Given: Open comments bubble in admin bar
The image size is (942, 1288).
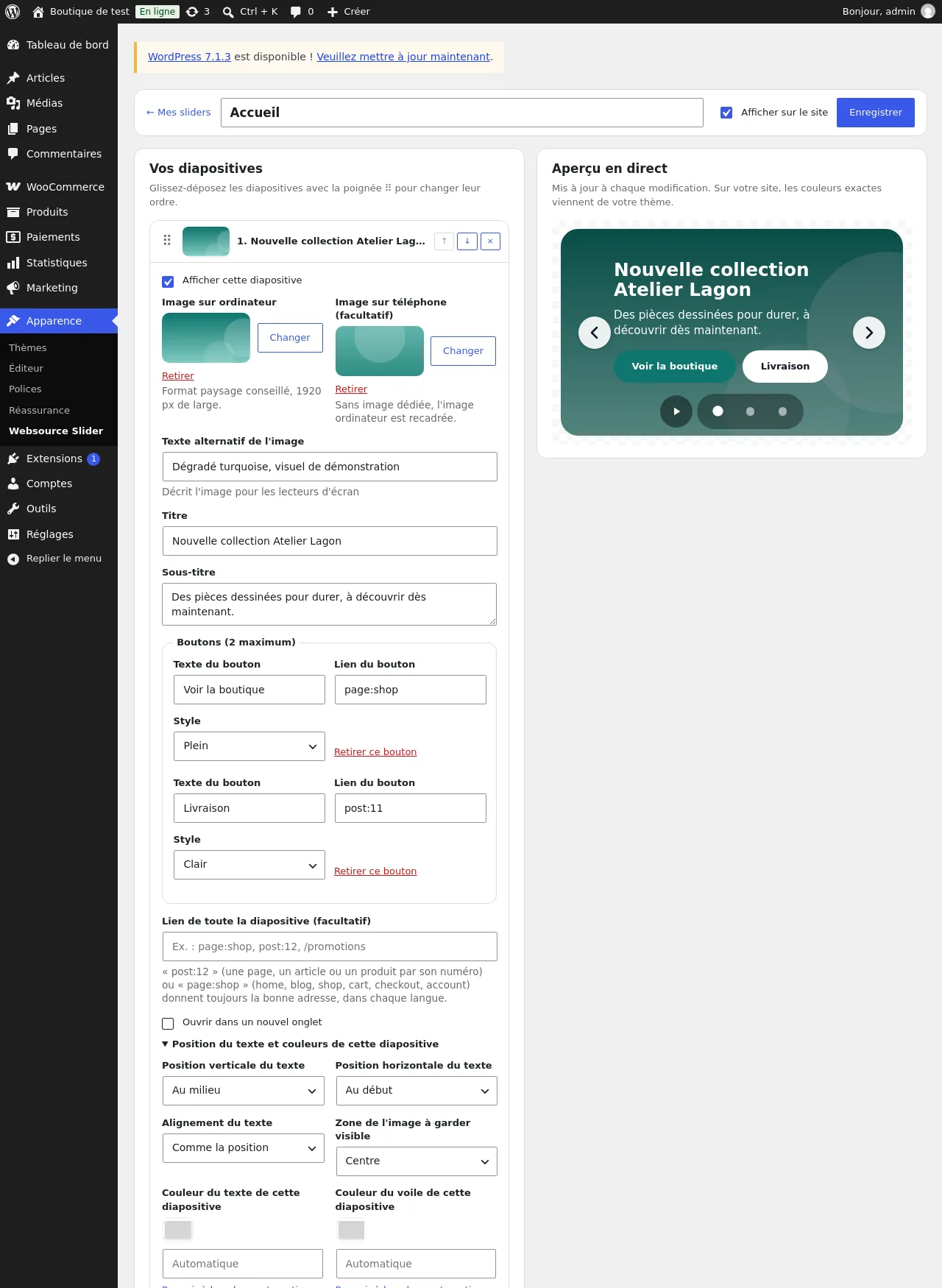Looking at the screenshot, I should coord(296,12).
